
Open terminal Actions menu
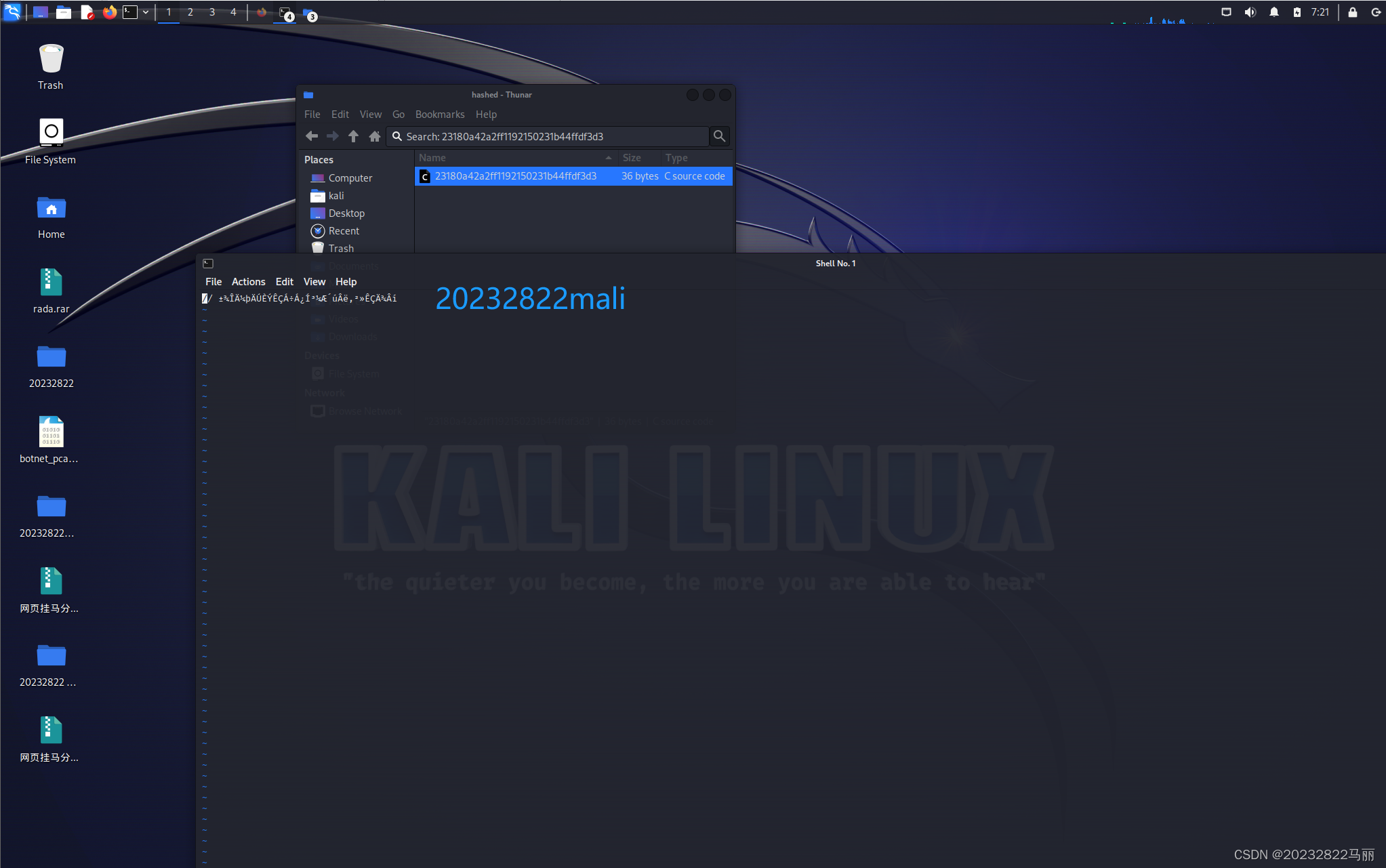click(248, 282)
